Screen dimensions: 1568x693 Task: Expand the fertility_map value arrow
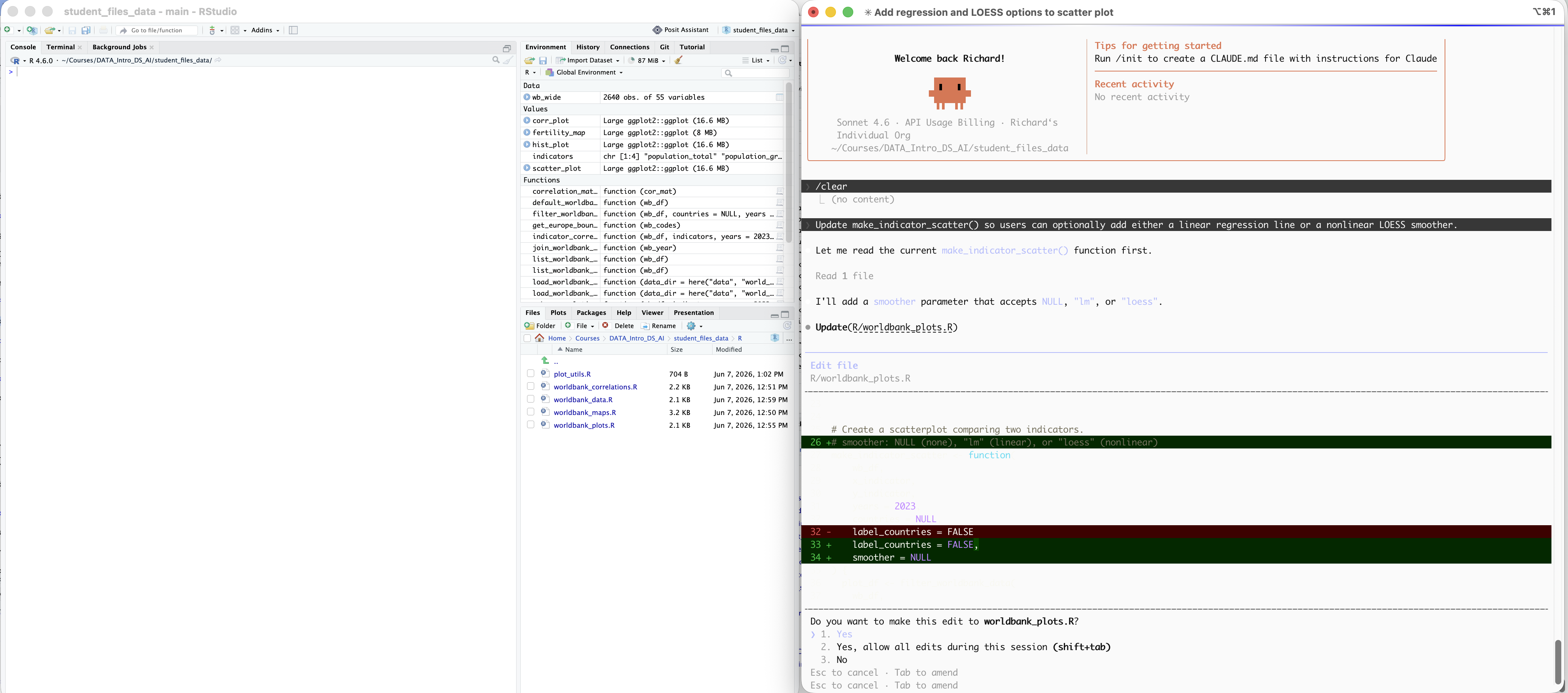click(x=527, y=132)
